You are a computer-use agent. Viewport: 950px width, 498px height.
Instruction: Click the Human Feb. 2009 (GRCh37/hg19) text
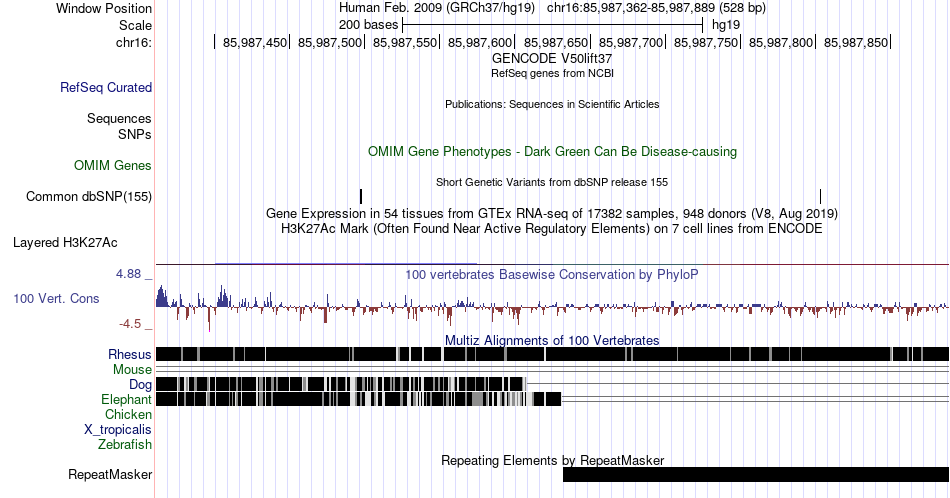tap(437, 8)
